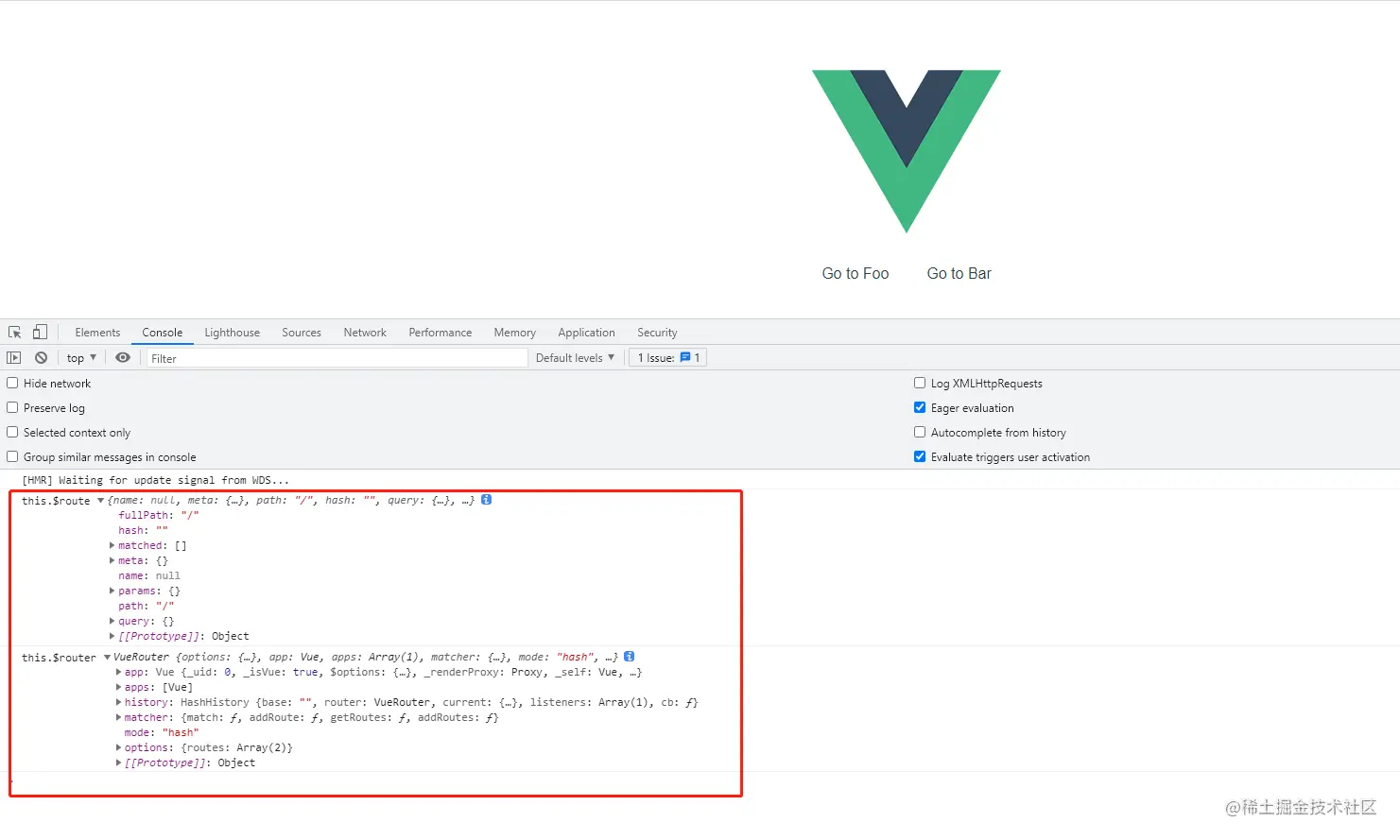
Task: Click the info badge after VueRouter object
Action: tap(630, 657)
